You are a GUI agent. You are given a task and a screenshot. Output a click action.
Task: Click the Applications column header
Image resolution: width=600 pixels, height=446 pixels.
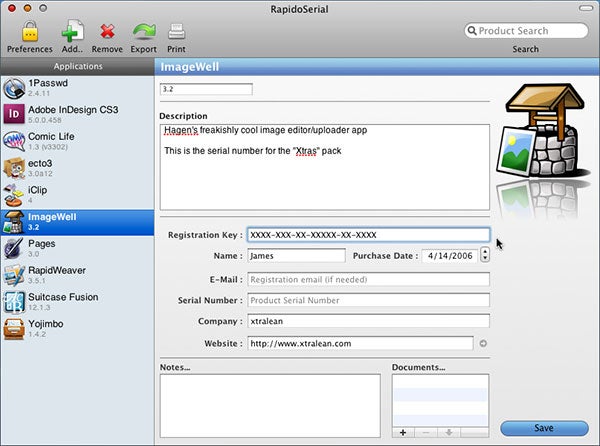click(77, 66)
